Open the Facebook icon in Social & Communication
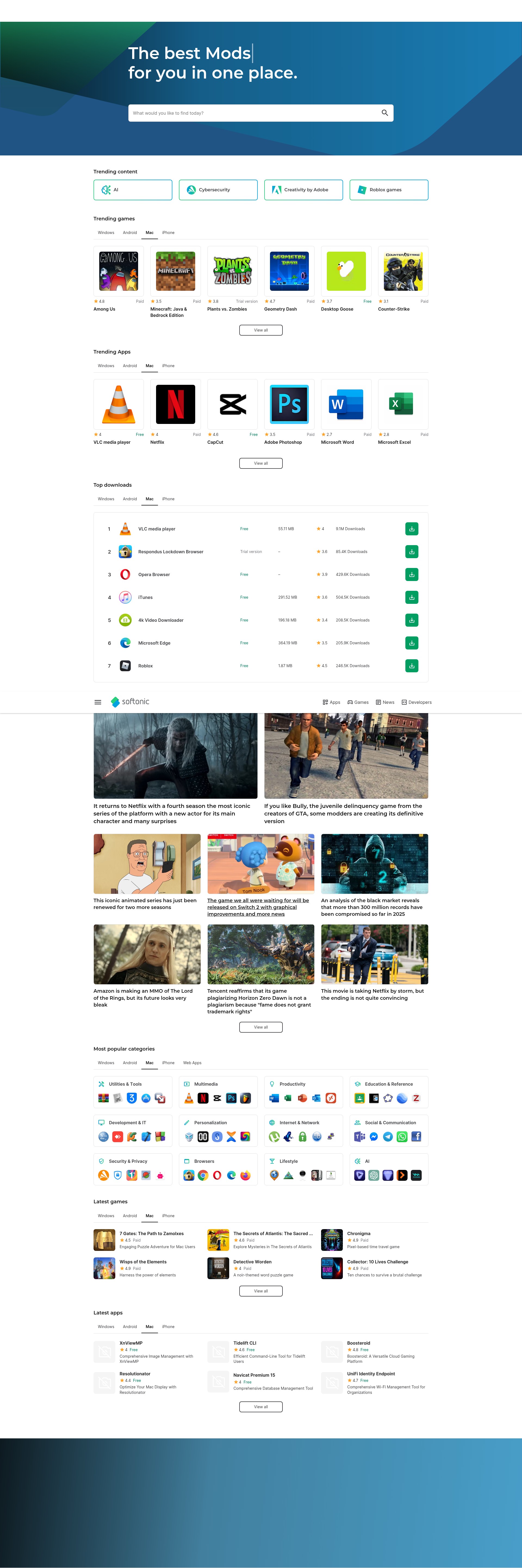This screenshot has width=522, height=1568. click(416, 1136)
